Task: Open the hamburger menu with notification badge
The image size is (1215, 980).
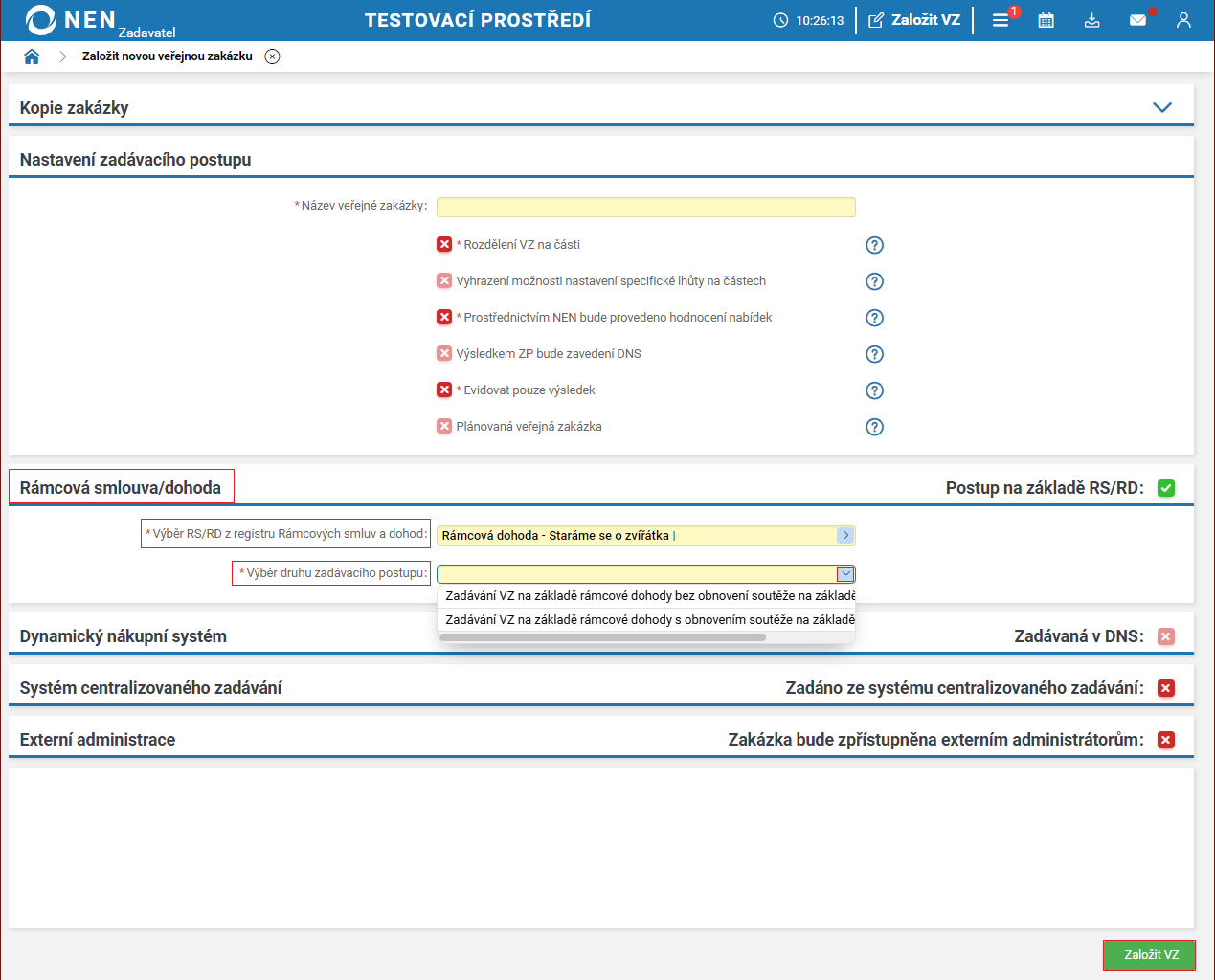Action: coord(1001,20)
